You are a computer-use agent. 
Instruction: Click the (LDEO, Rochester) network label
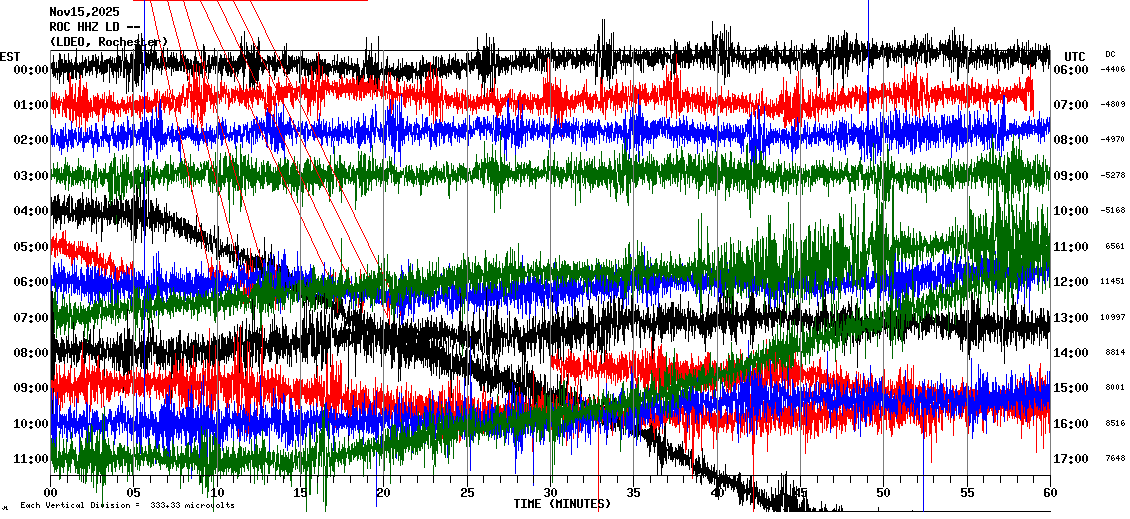click(x=108, y=42)
